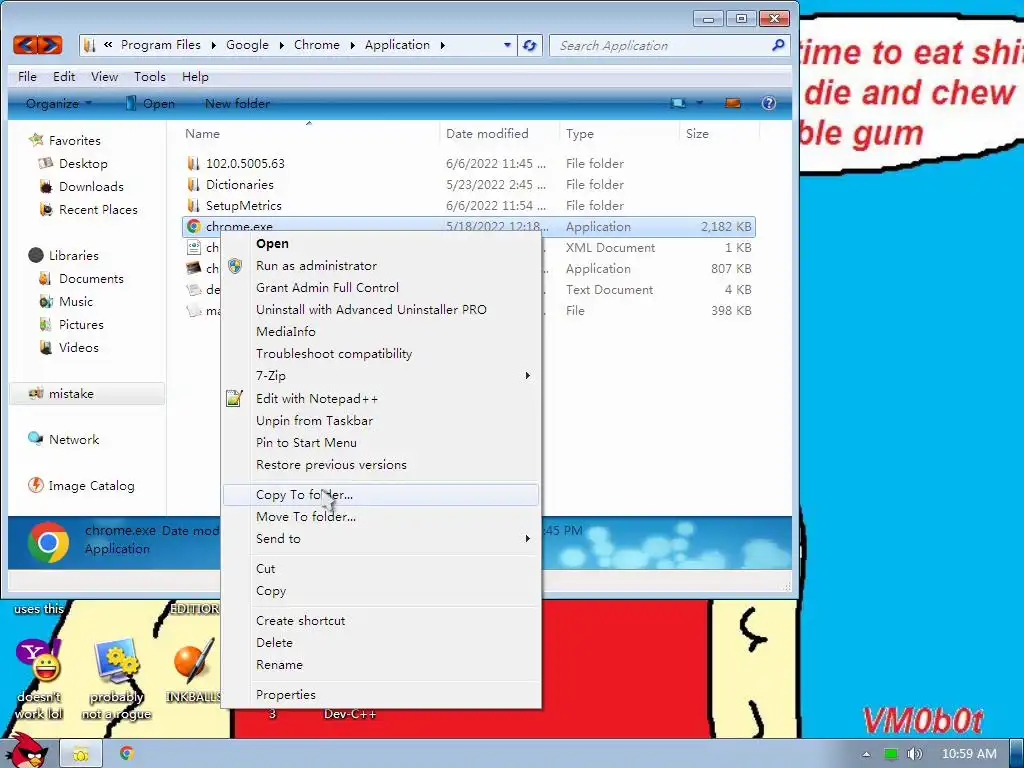Open the view options dropdown arrow
This screenshot has width=1024, height=768.
(x=699, y=103)
